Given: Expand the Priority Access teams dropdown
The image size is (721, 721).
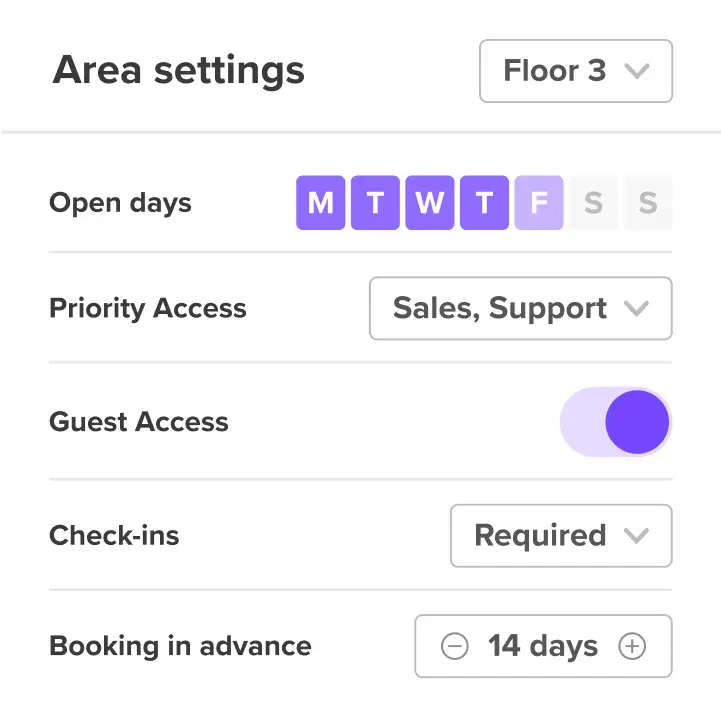Looking at the screenshot, I should pos(521,308).
